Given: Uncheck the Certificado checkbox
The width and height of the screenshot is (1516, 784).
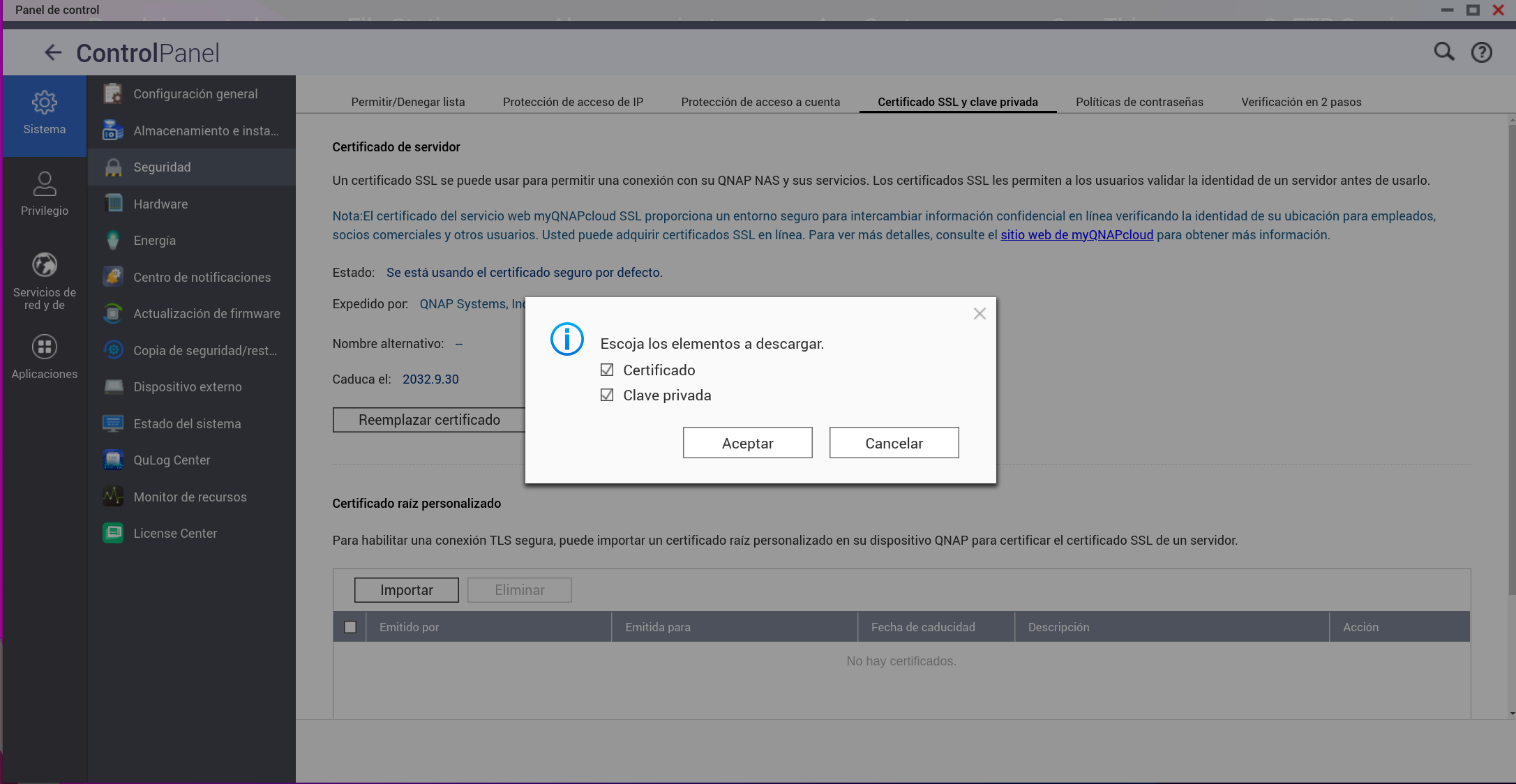Looking at the screenshot, I should pos(607,370).
